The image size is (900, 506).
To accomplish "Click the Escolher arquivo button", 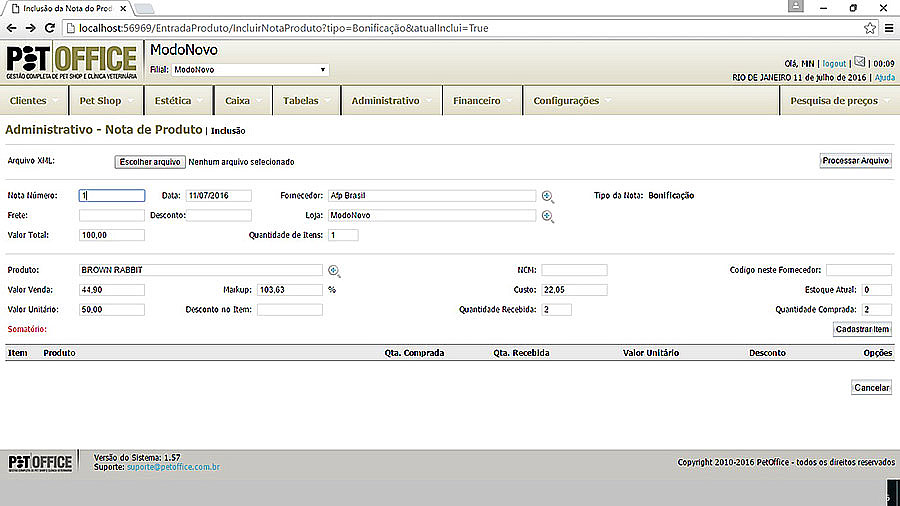I will click(149, 161).
